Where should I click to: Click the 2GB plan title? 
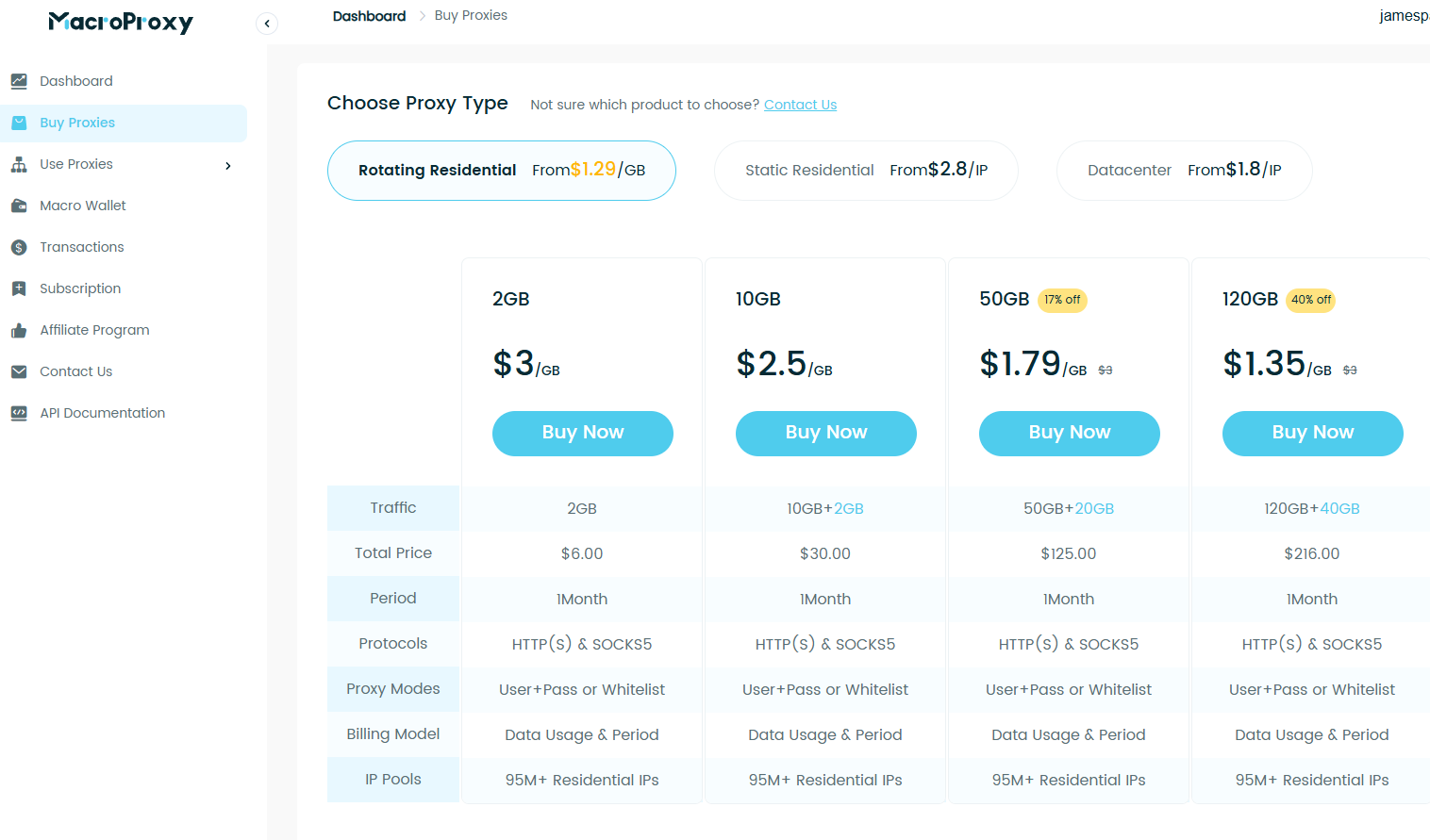pos(511,300)
